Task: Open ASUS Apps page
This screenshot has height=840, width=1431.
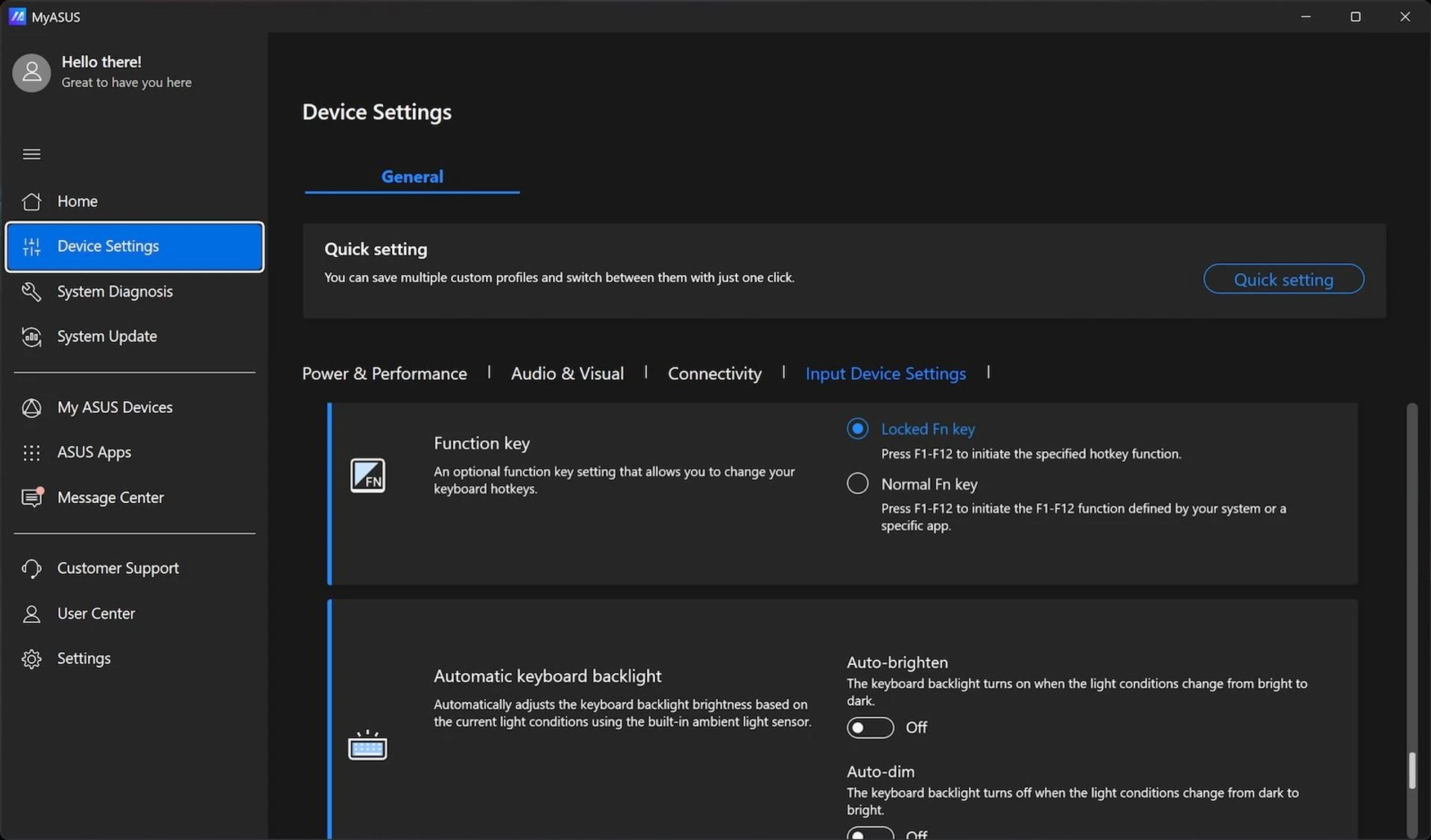Action: pos(134,452)
